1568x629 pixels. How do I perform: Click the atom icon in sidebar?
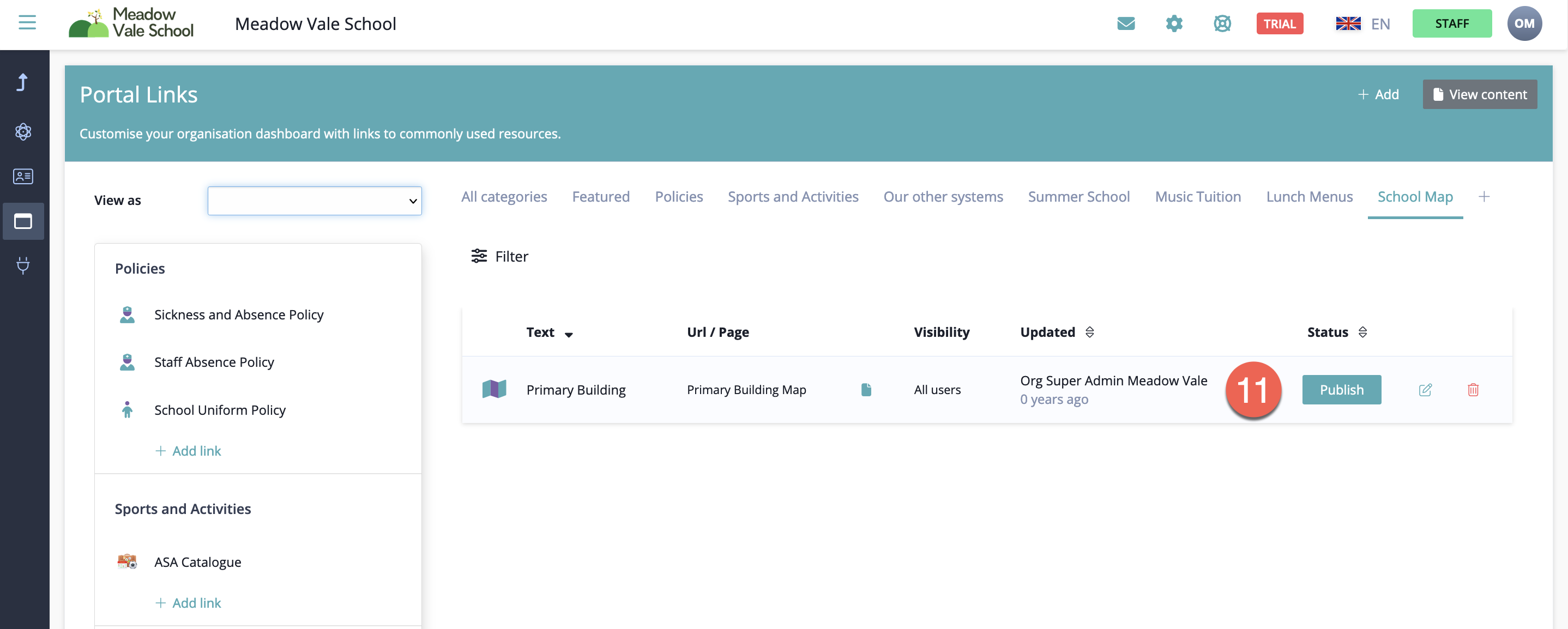point(23,131)
